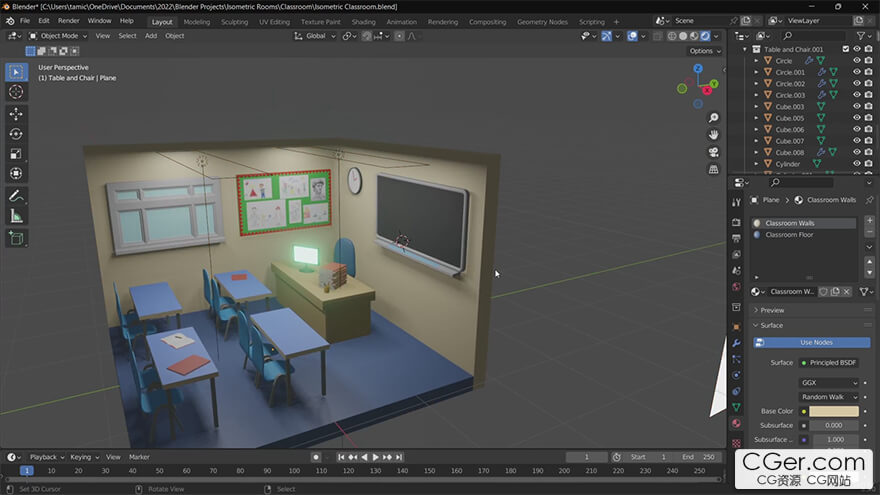Hide Circle.001 via its eye icon
880x495 pixels.
click(857, 72)
